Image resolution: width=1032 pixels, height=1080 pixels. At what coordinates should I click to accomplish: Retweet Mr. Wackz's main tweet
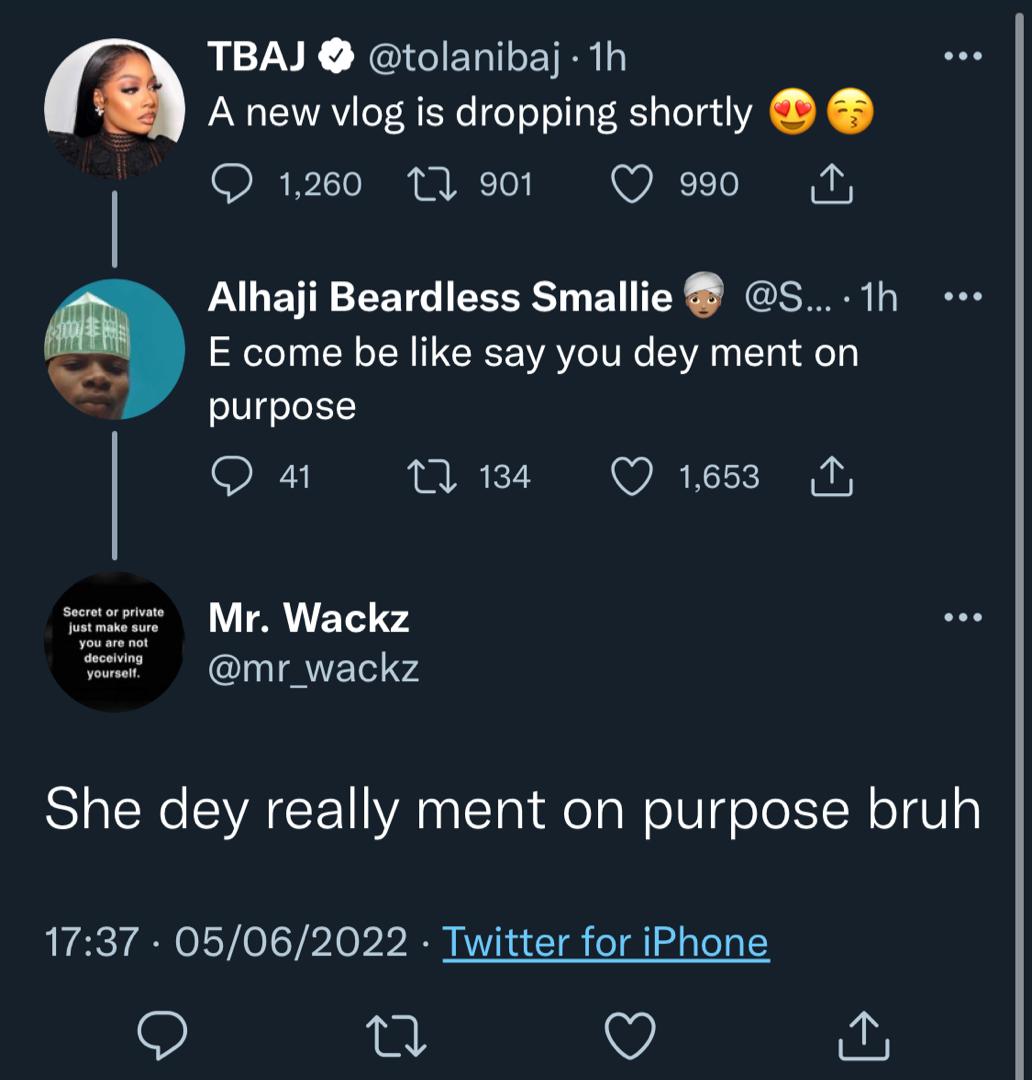pyautogui.click(x=397, y=1036)
